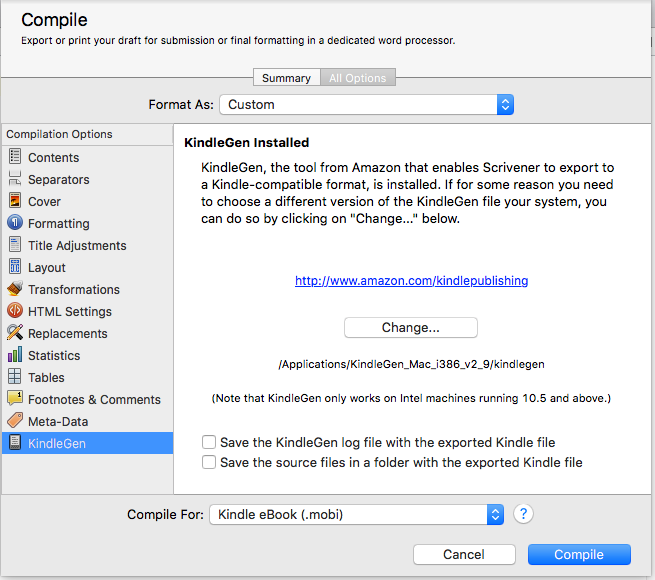Click the HTML Settings icon

click(x=15, y=311)
